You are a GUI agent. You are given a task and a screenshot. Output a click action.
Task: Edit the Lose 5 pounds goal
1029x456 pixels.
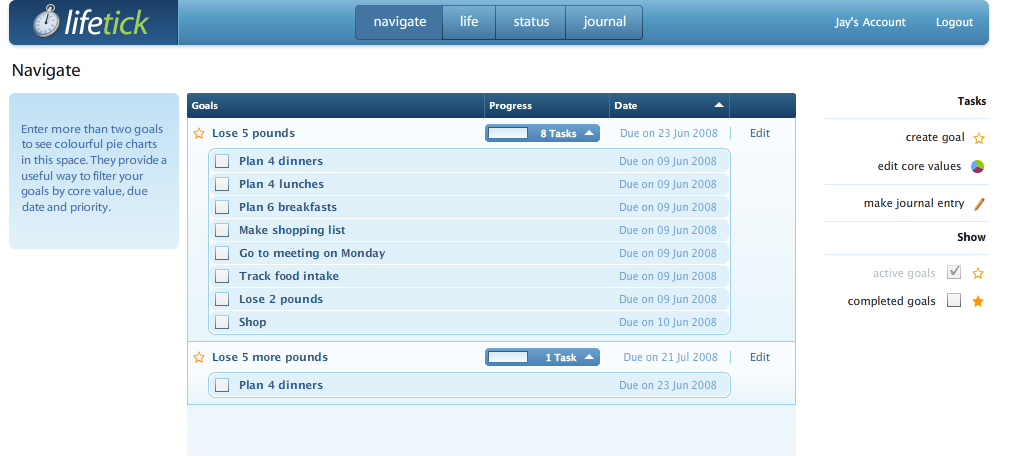pyautogui.click(x=760, y=133)
